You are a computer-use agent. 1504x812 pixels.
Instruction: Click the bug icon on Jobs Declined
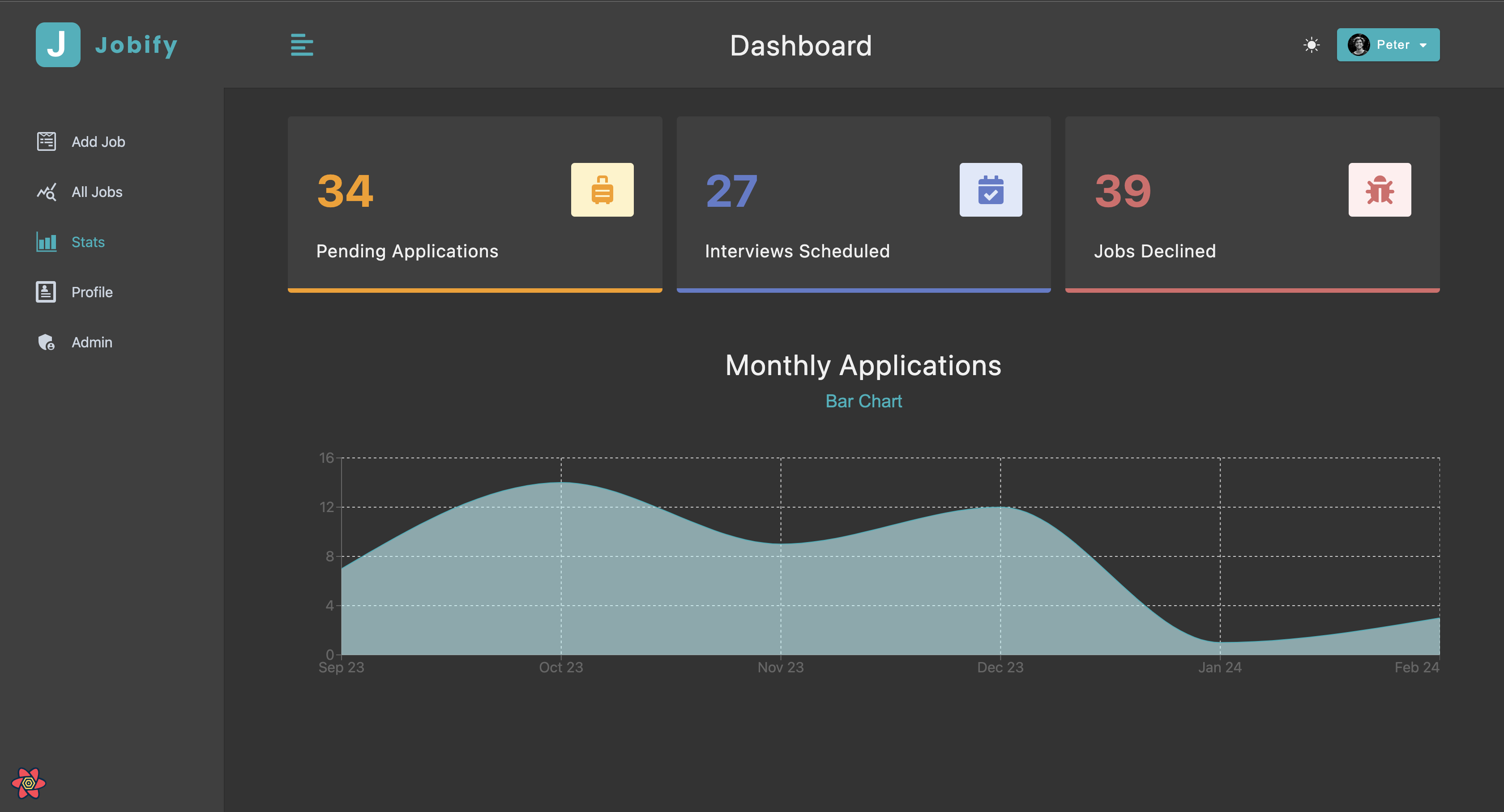[x=1379, y=190]
